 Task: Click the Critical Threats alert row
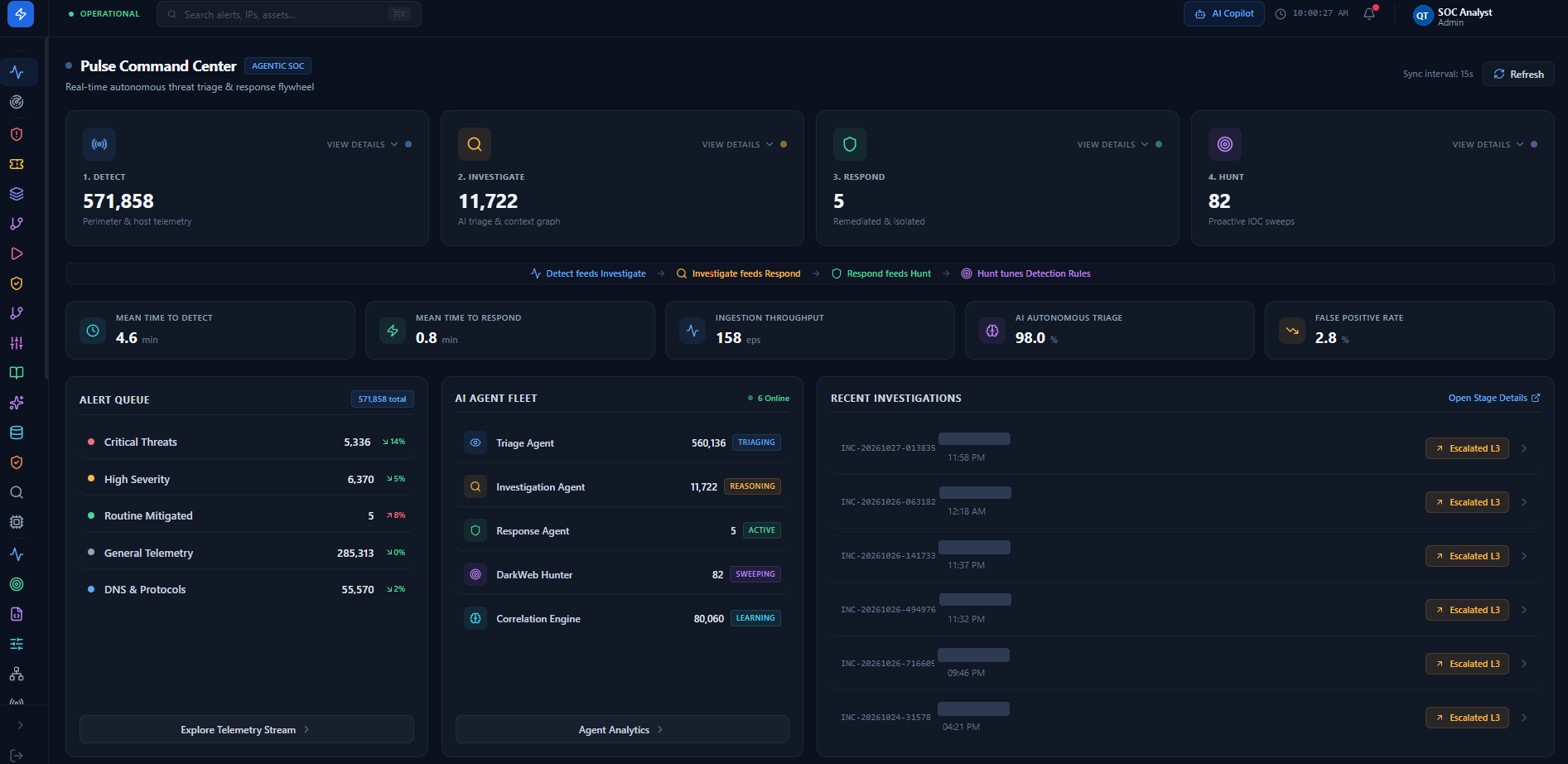[247, 442]
